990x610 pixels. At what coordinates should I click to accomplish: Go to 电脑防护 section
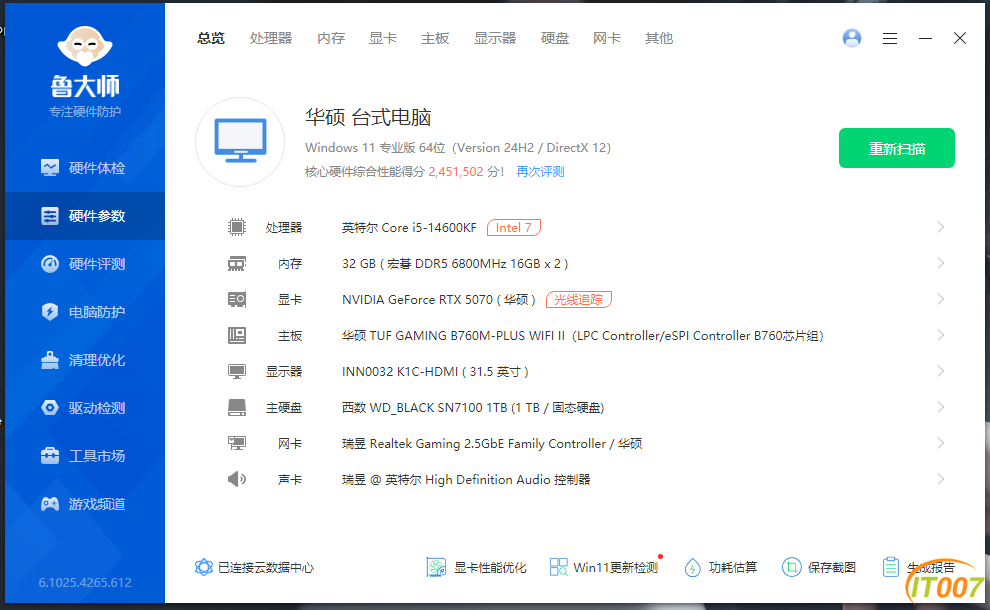point(85,312)
